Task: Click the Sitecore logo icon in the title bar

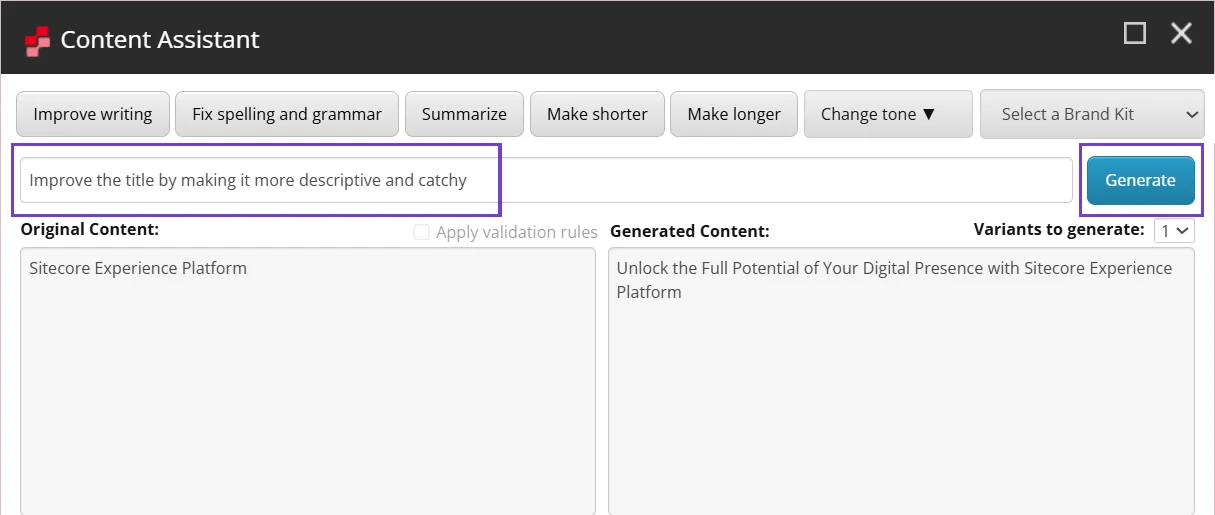Action: (38, 40)
